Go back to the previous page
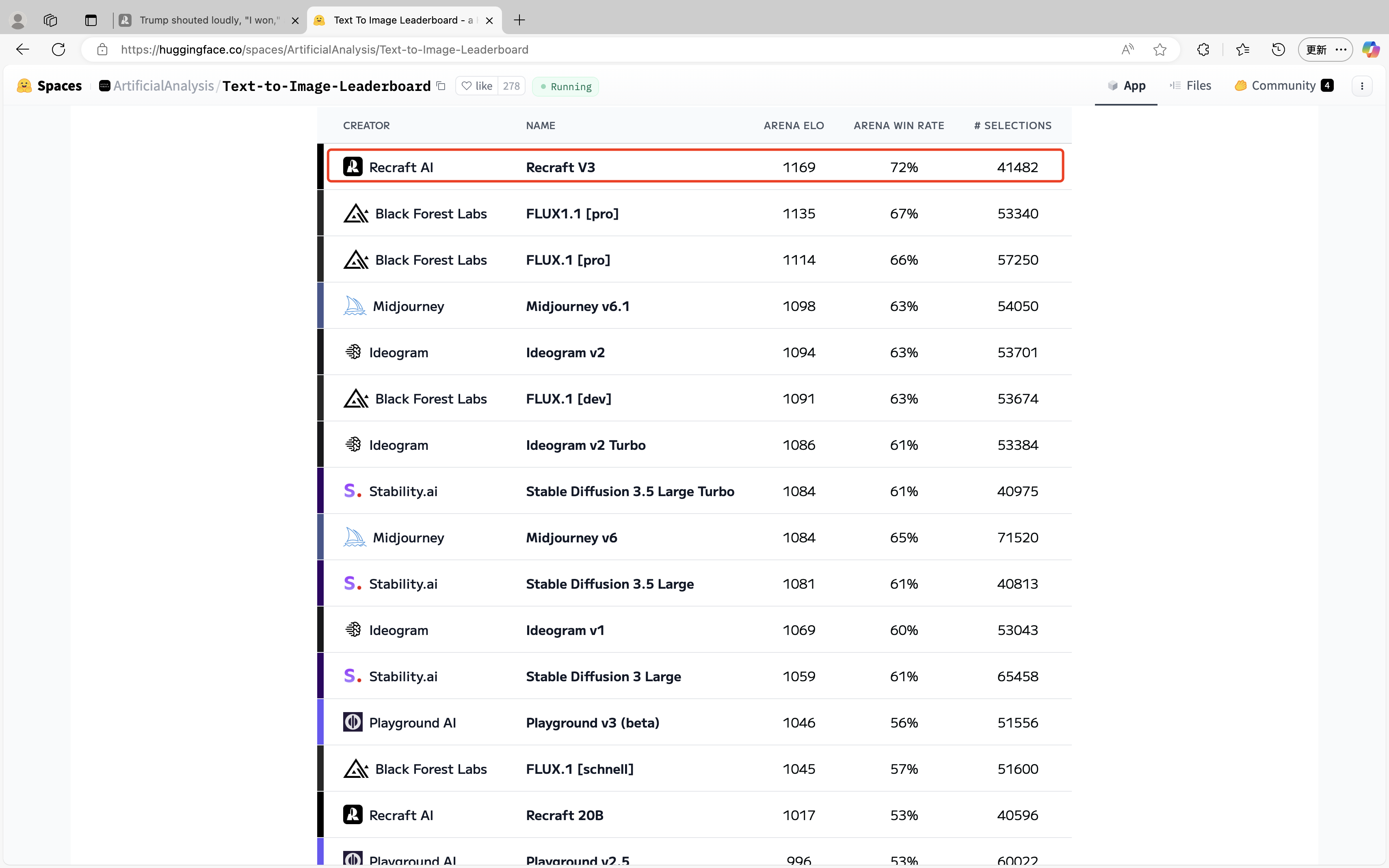 22,50
